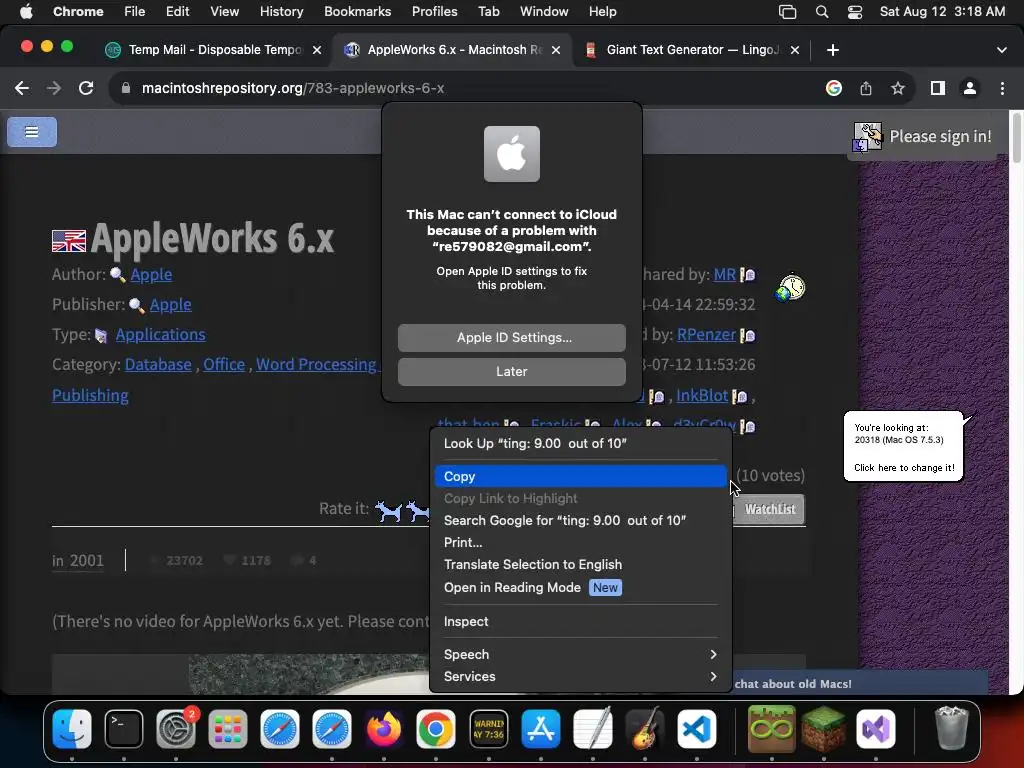Click the WatchList button
Viewport: 1024px width, 768px height.
769,509
